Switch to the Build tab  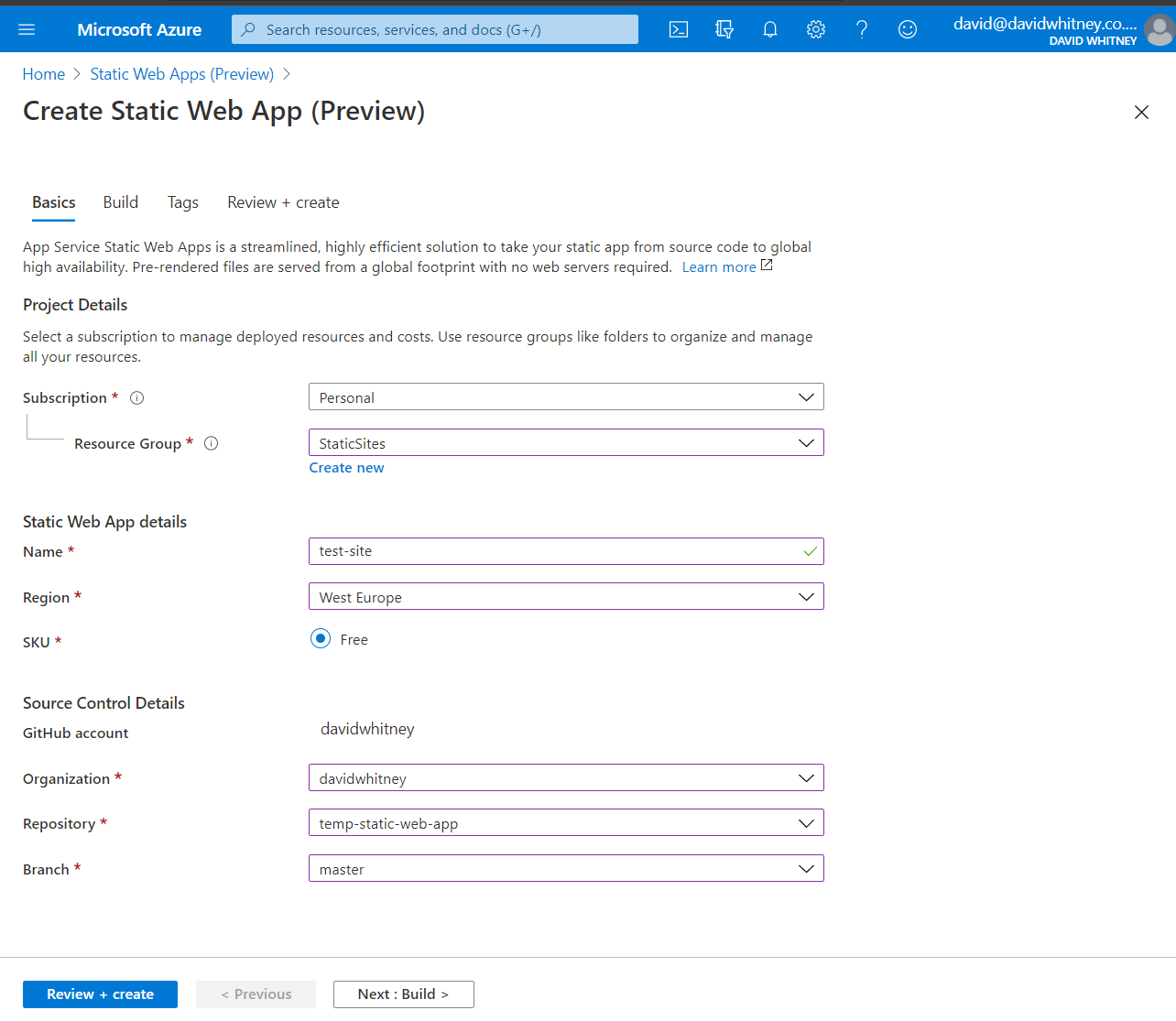[x=121, y=202]
